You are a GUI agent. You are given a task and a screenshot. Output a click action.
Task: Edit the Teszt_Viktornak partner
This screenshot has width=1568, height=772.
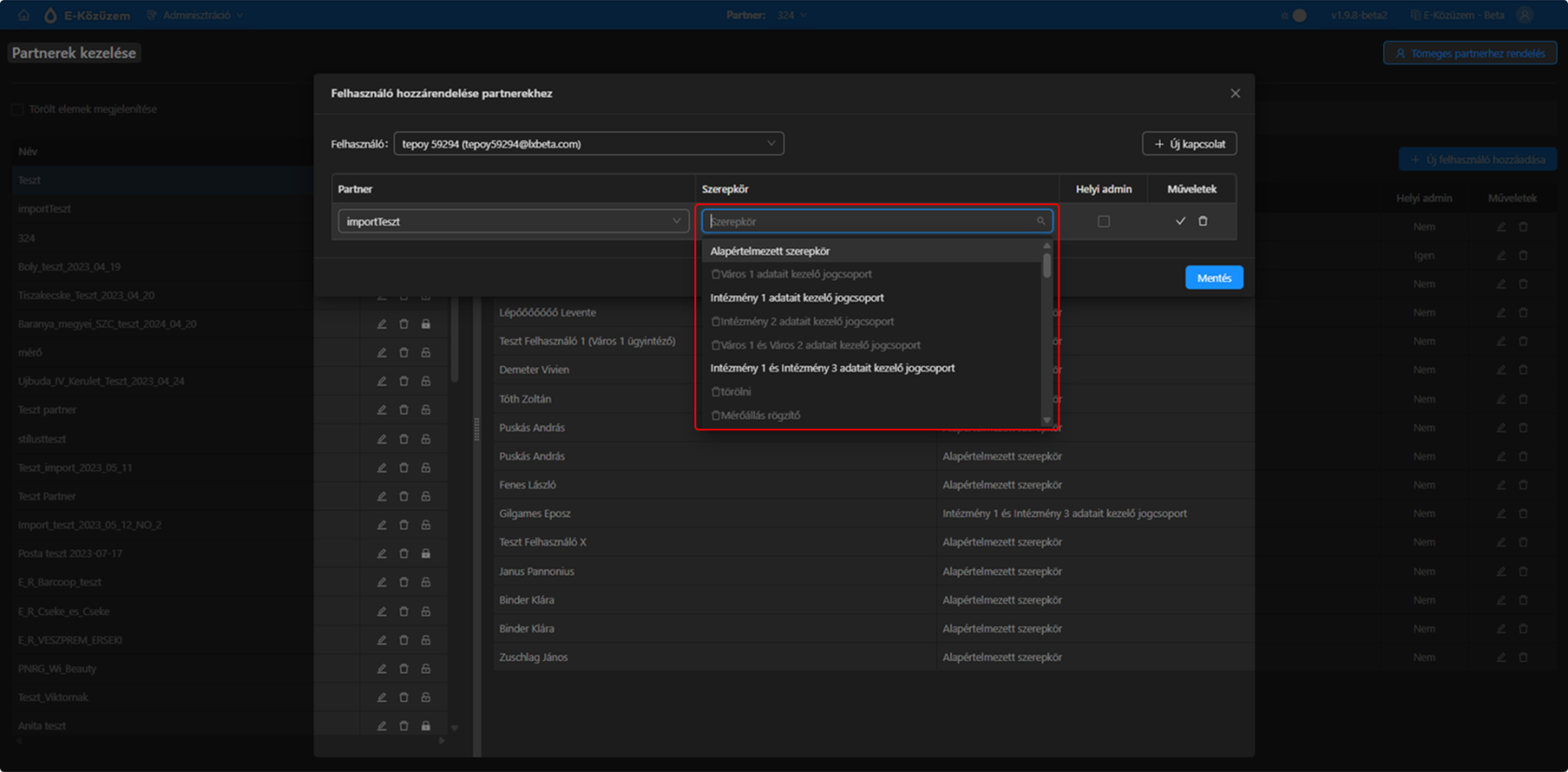382,697
